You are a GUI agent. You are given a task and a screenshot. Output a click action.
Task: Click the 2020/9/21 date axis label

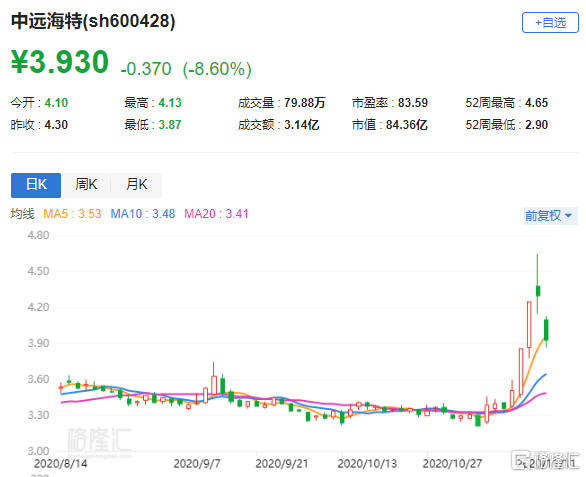pyautogui.click(x=282, y=464)
